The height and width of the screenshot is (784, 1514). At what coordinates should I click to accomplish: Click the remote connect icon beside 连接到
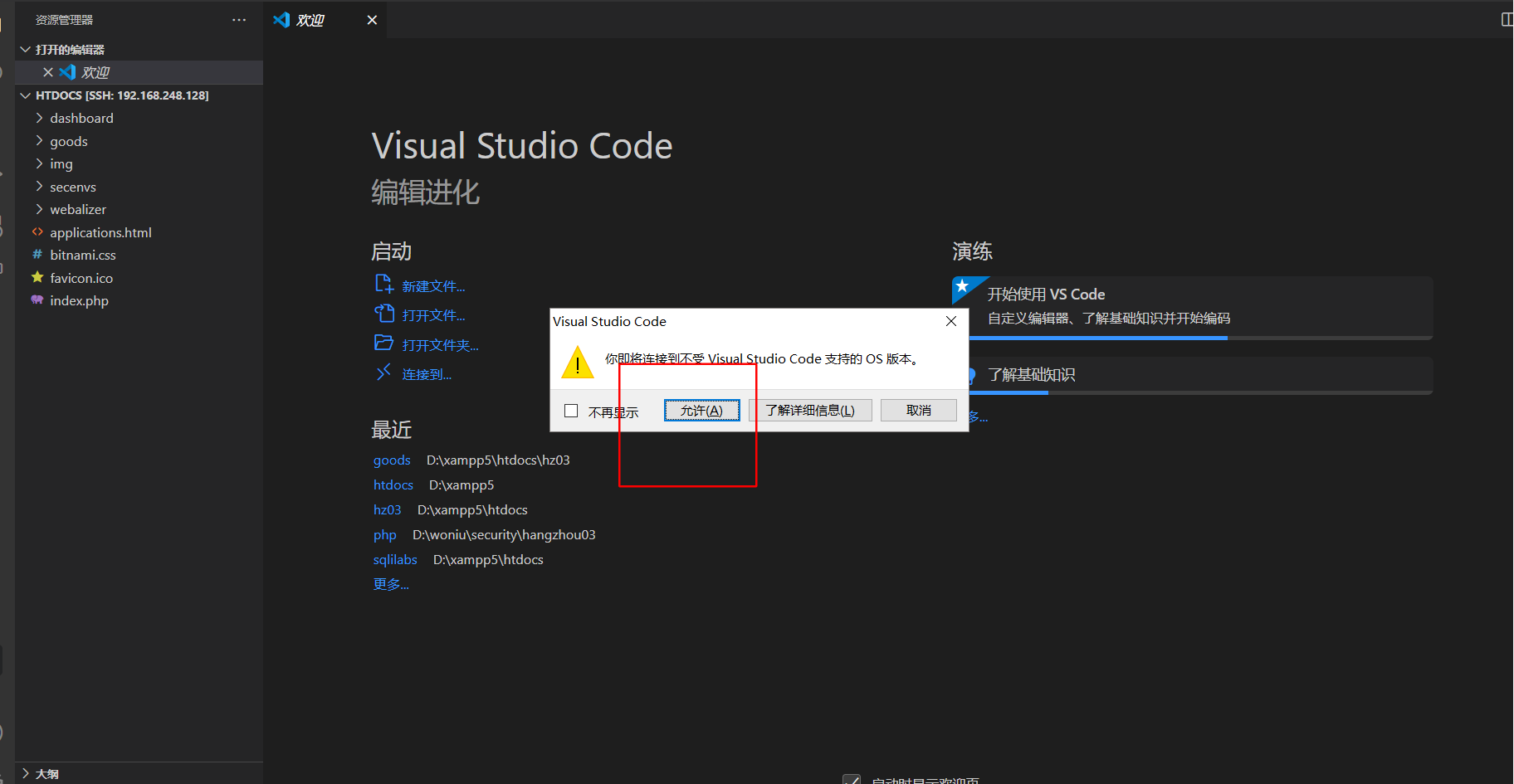[383, 373]
